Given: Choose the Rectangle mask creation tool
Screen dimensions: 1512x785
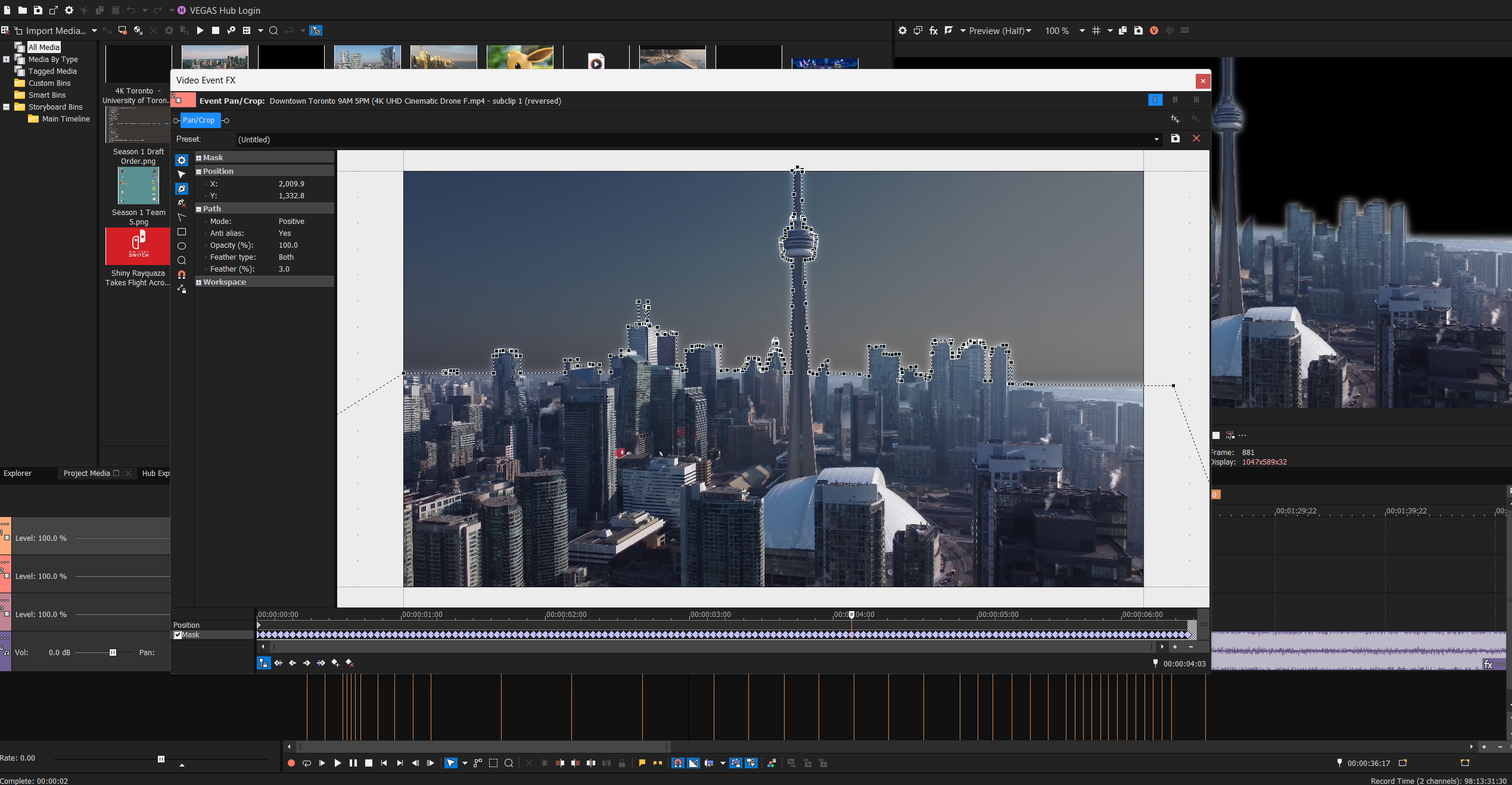Looking at the screenshot, I should (182, 232).
